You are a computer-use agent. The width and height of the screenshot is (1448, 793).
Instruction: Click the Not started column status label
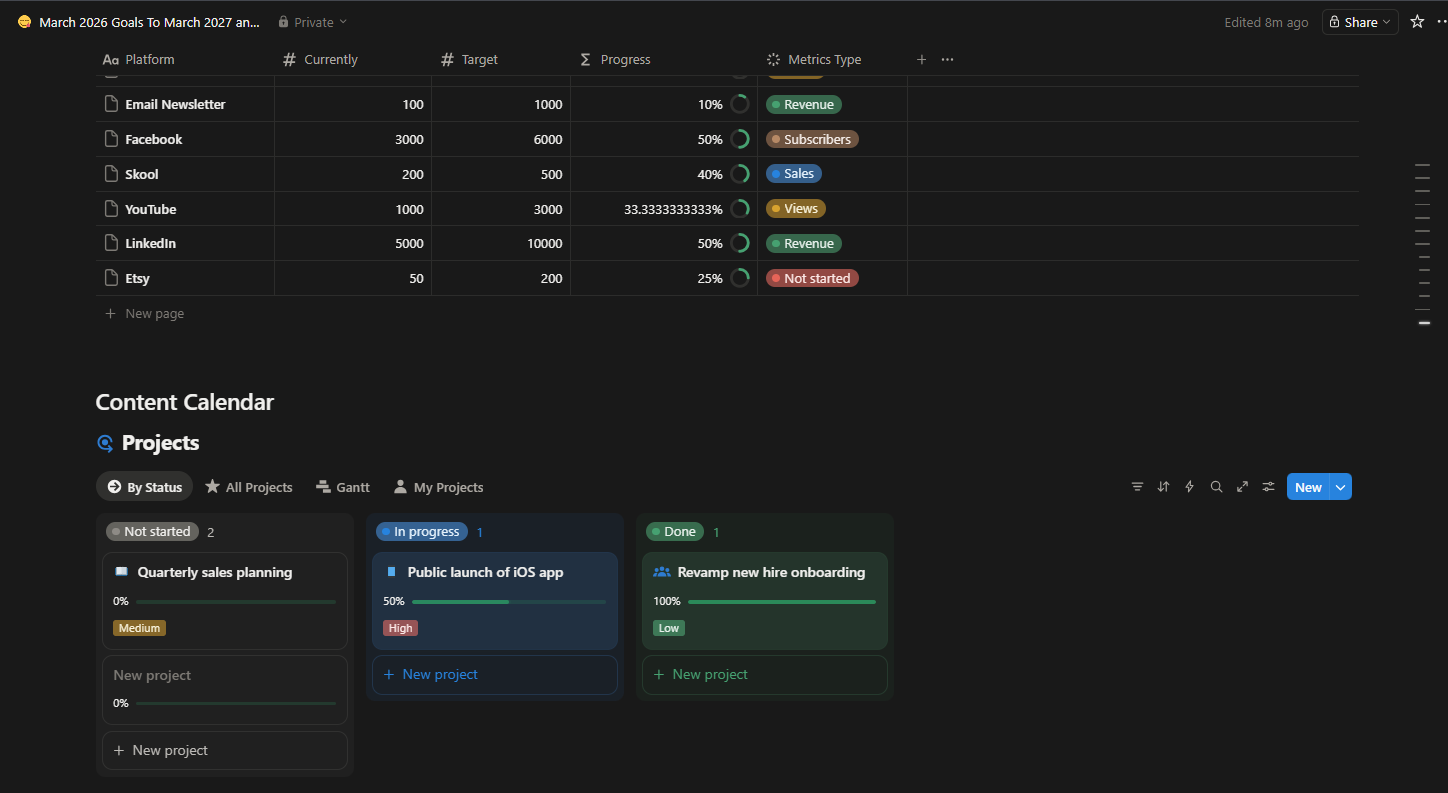(x=152, y=532)
